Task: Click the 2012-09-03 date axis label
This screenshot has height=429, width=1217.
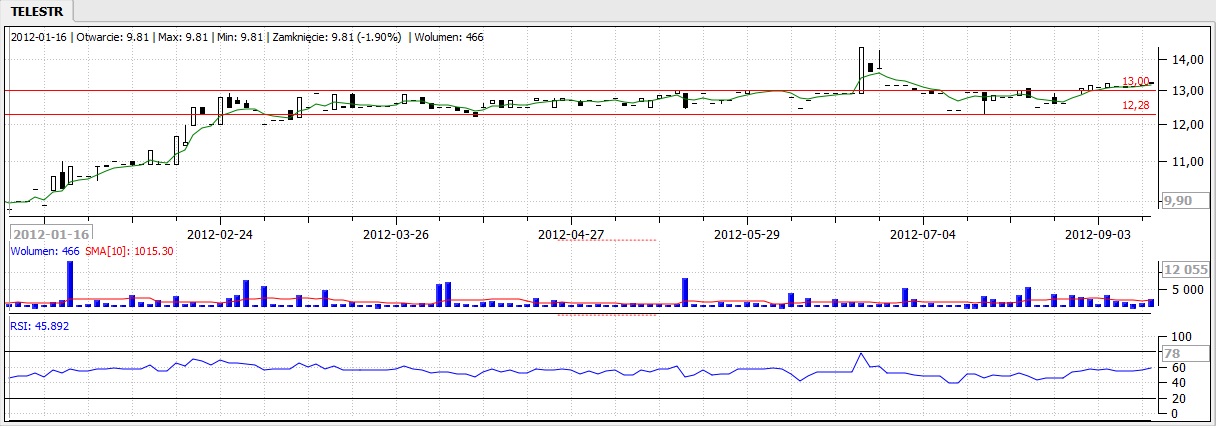Action: tap(1098, 235)
